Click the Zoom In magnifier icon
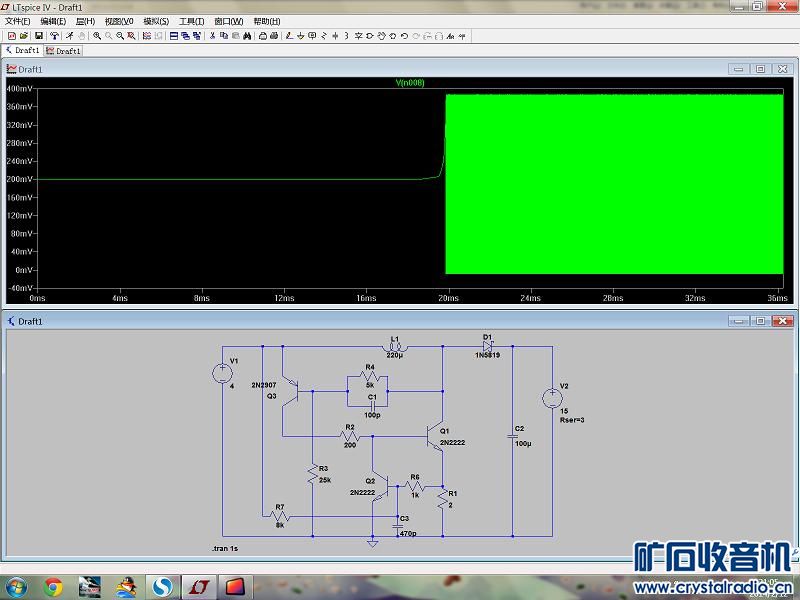Image resolution: width=800 pixels, height=600 pixels. [97, 36]
